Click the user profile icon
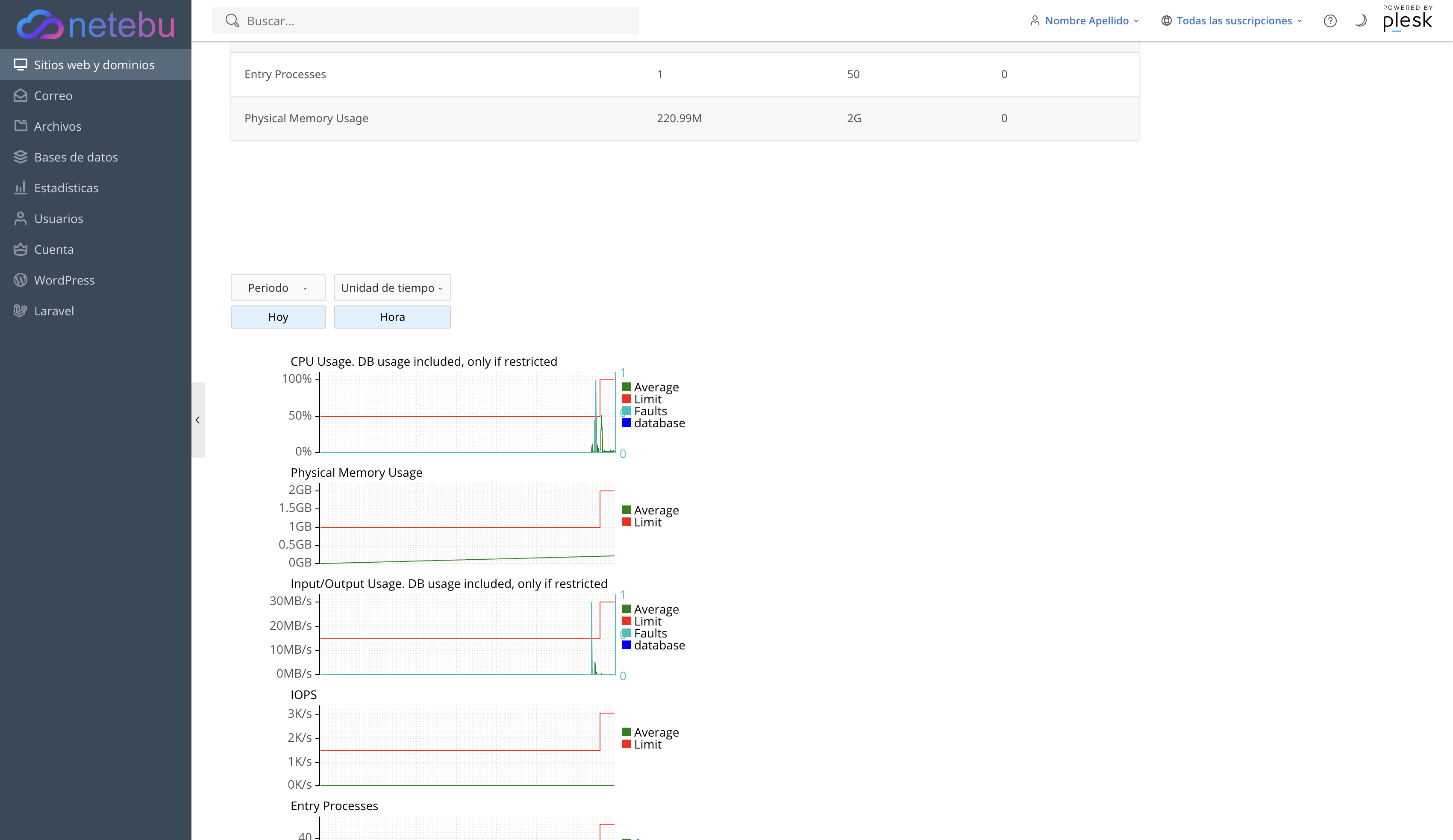 point(1034,21)
